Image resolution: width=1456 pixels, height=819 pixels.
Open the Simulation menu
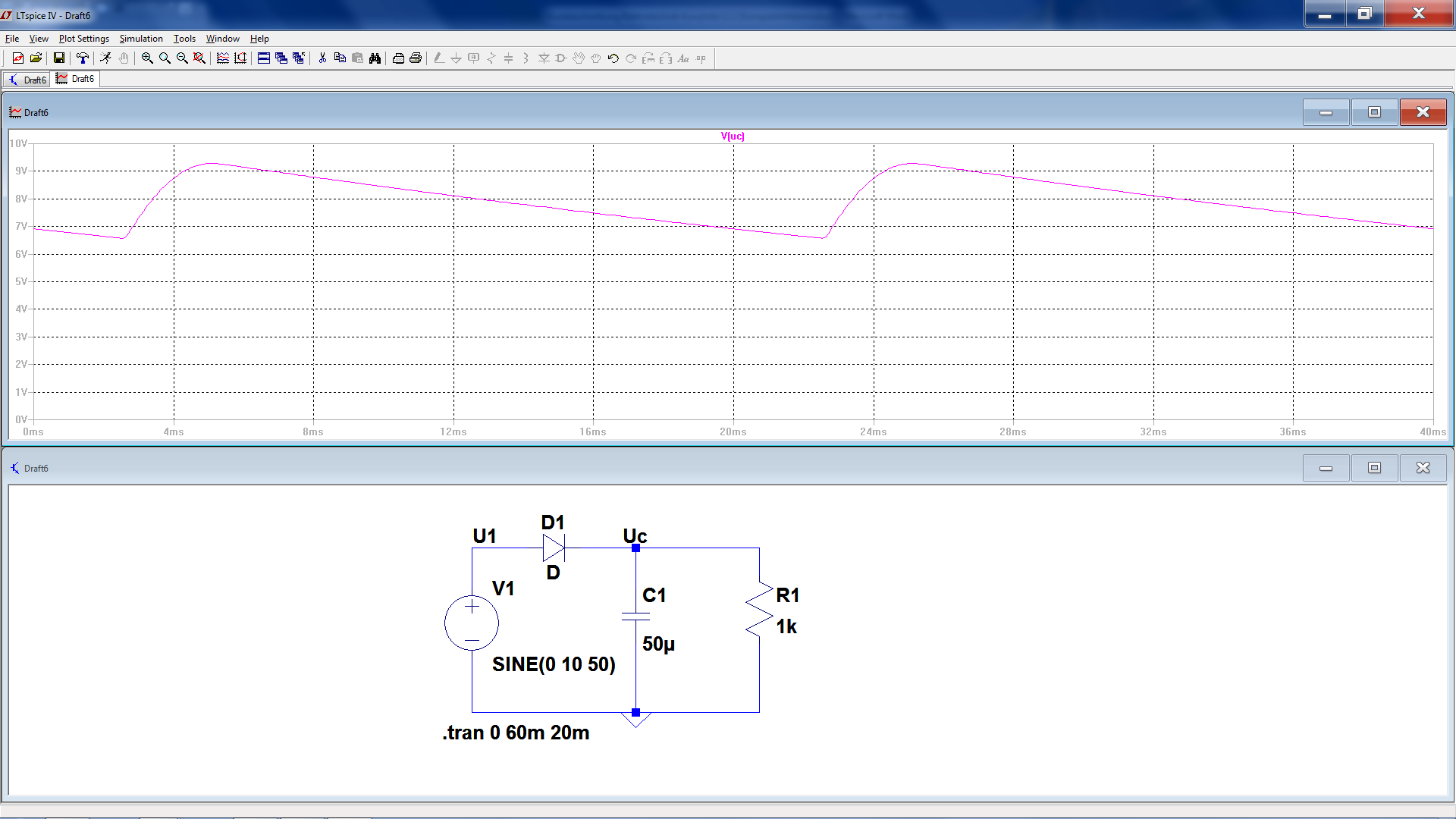point(141,39)
